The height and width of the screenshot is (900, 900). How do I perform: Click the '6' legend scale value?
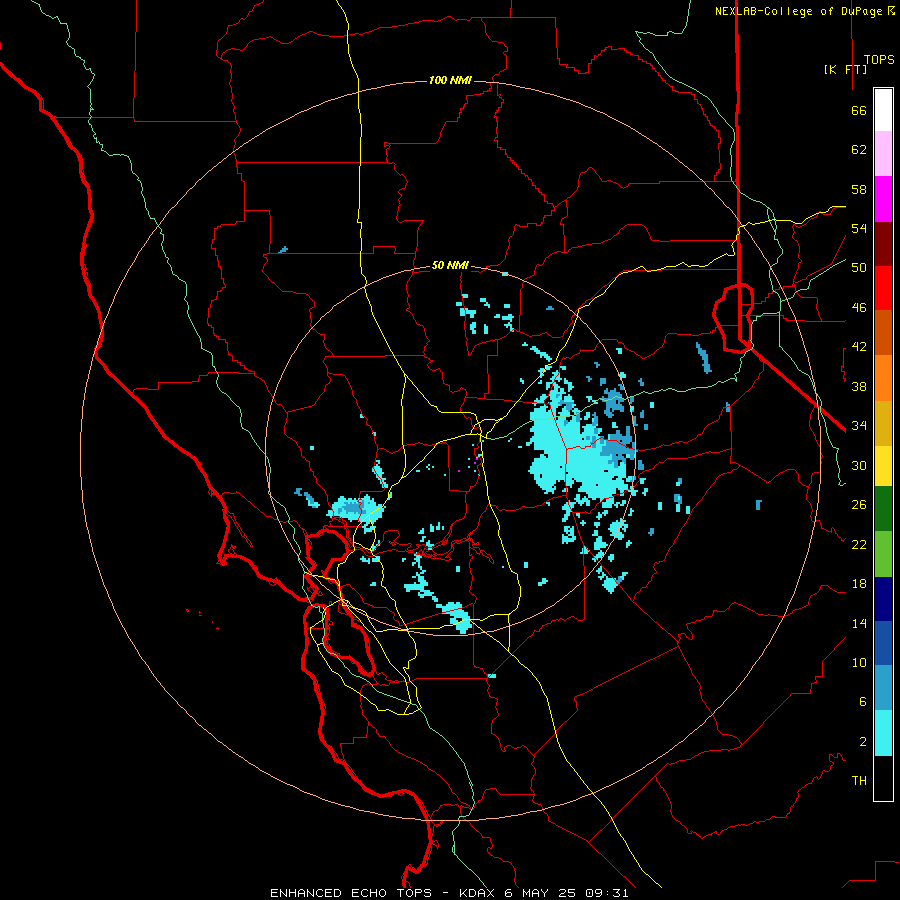click(x=863, y=702)
